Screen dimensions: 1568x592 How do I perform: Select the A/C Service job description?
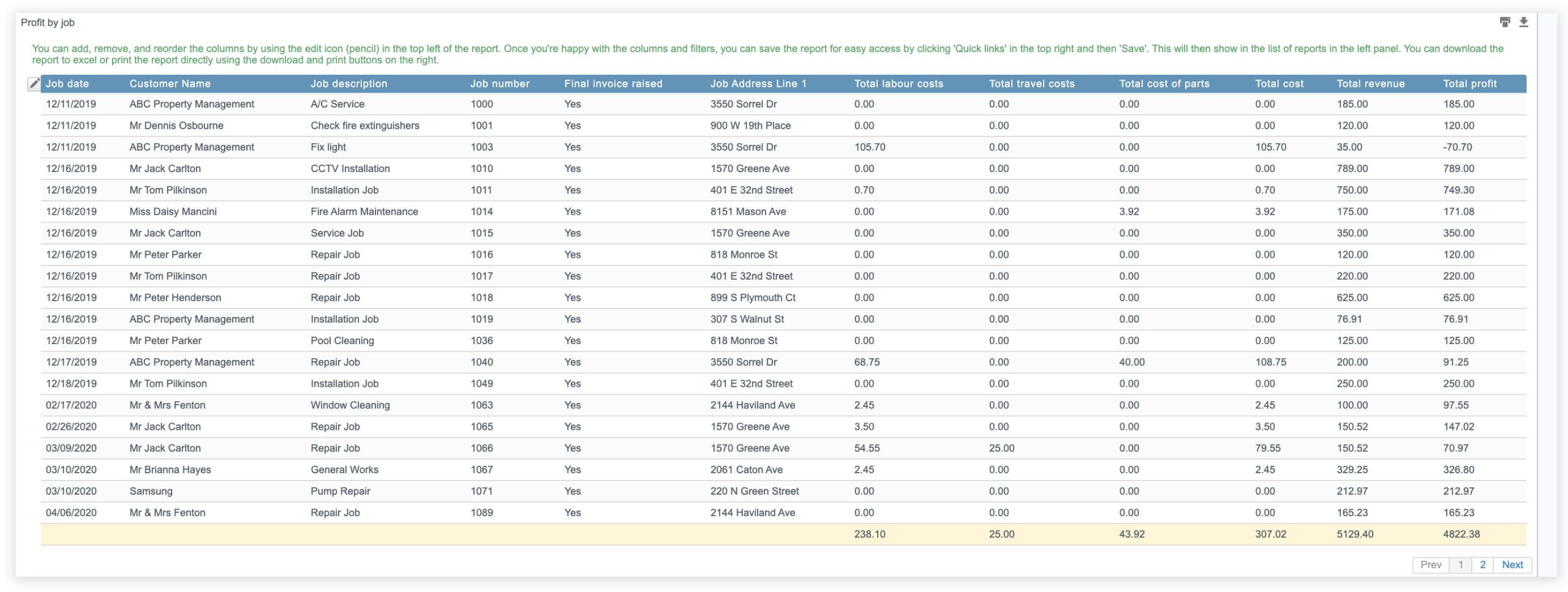(x=337, y=104)
